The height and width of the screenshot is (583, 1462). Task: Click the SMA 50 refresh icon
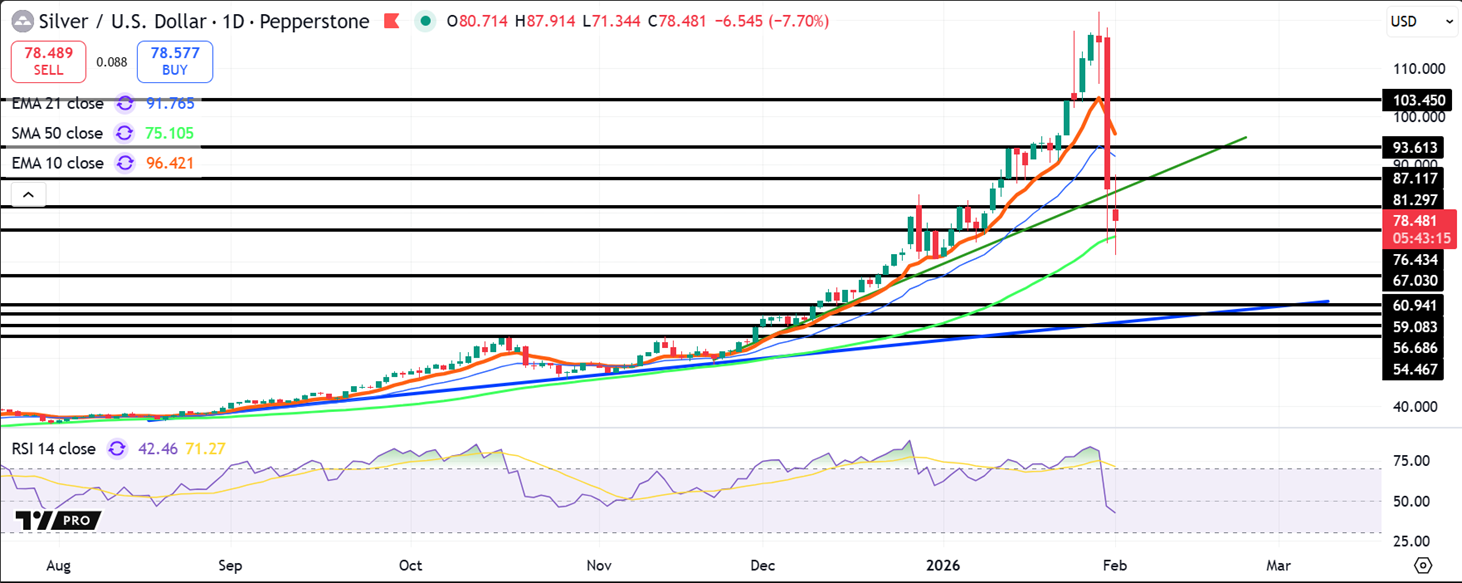pos(125,133)
